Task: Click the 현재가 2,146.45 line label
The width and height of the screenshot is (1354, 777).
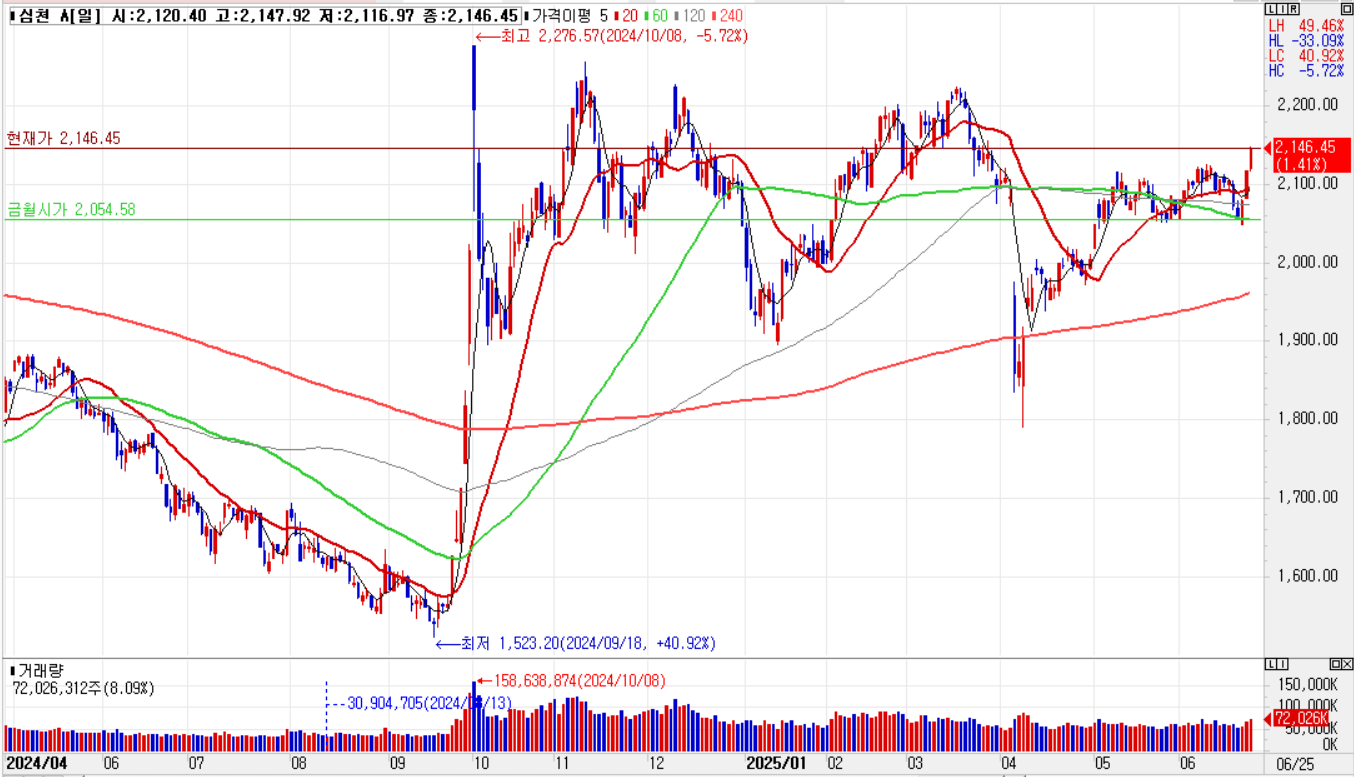Action: pyautogui.click(x=63, y=138)
